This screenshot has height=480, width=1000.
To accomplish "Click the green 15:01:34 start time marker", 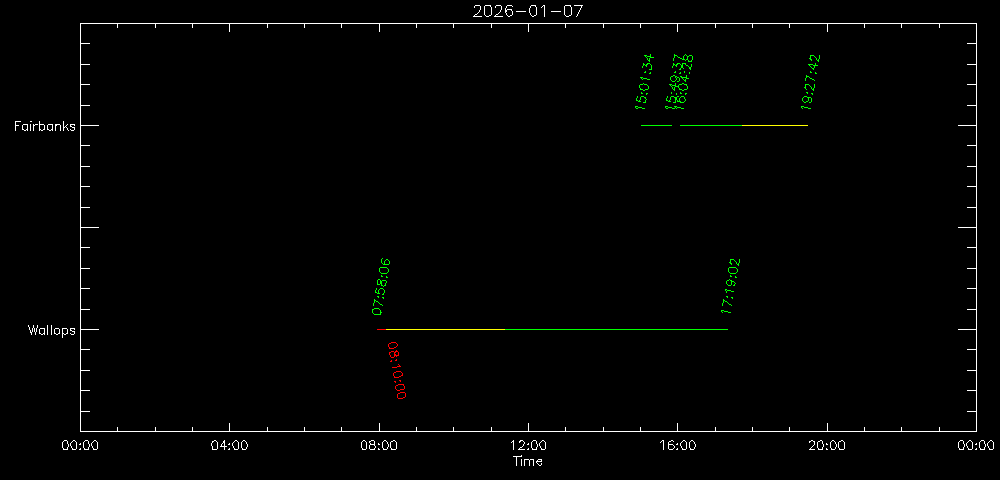I will (x=644, y=81).
